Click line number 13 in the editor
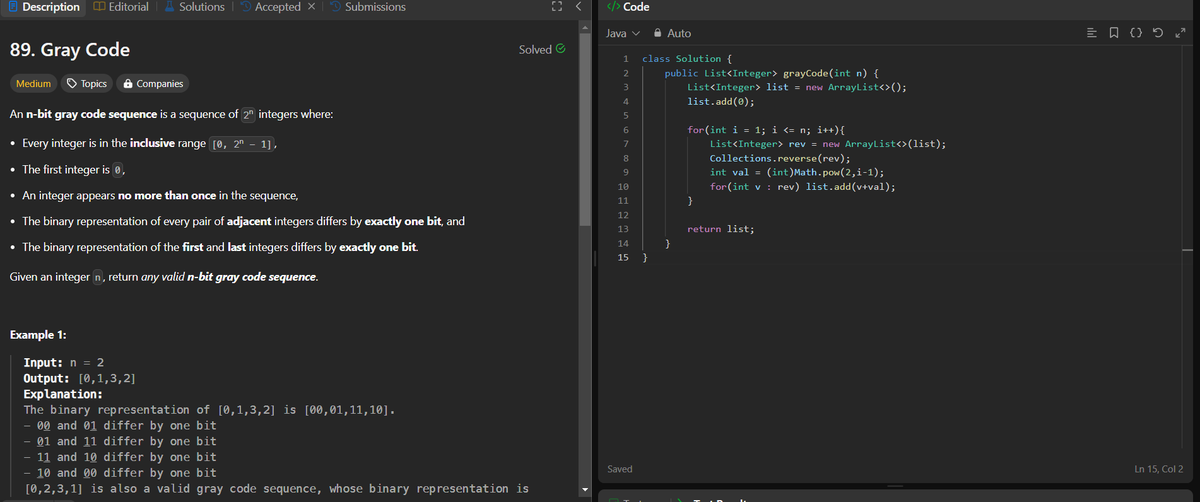This screenshot has height=502, width=1200. (622, 228)
